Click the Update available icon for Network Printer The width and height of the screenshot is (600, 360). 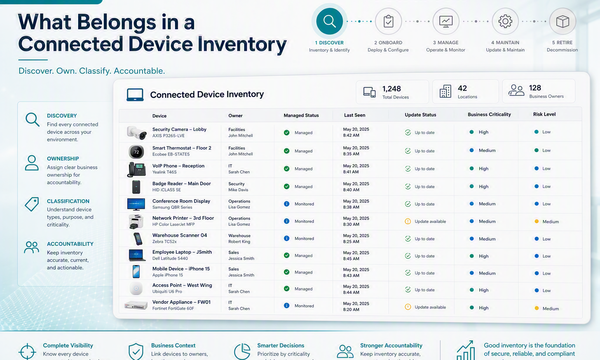click(x=408, y=221)
